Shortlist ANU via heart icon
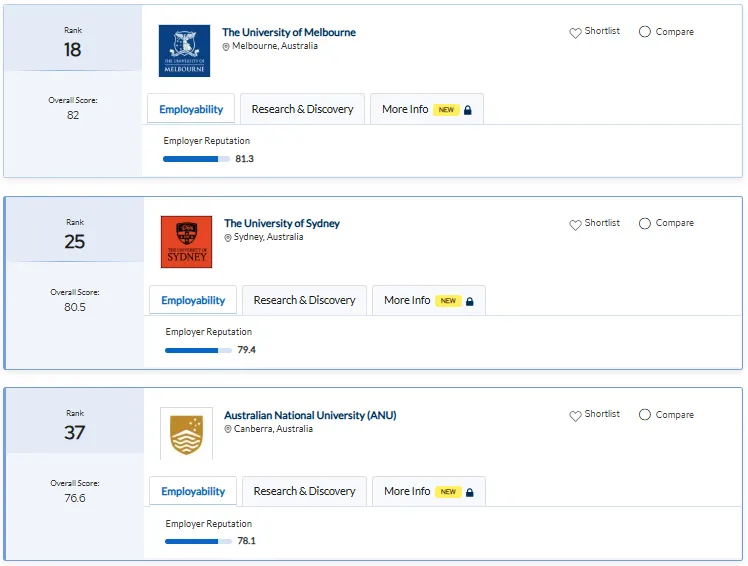The image size is (748, 566). click(x=575, y=416)
